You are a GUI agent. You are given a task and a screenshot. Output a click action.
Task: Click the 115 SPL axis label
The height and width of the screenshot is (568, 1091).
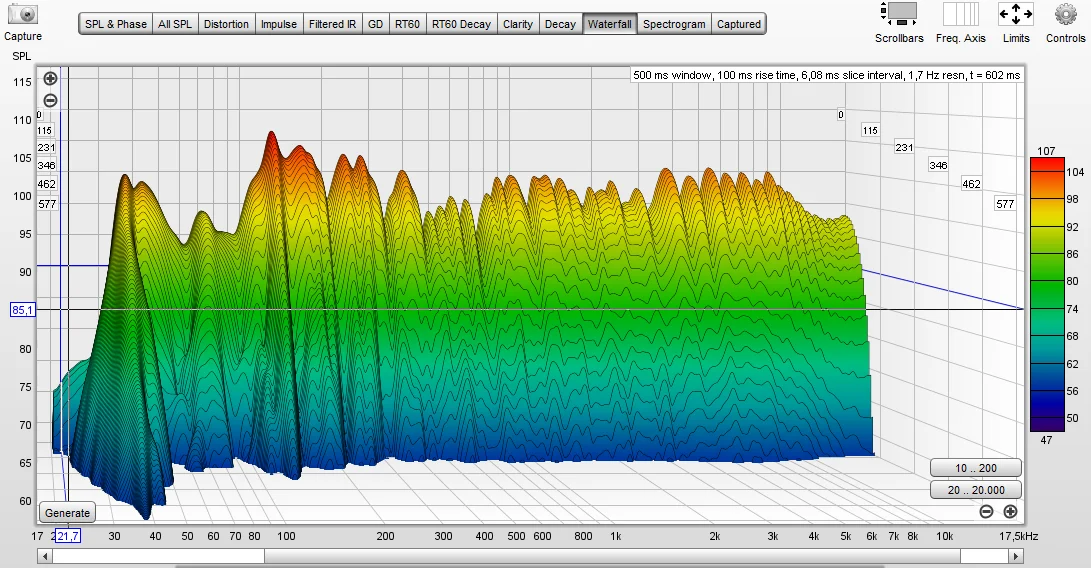tap(22, 82)
